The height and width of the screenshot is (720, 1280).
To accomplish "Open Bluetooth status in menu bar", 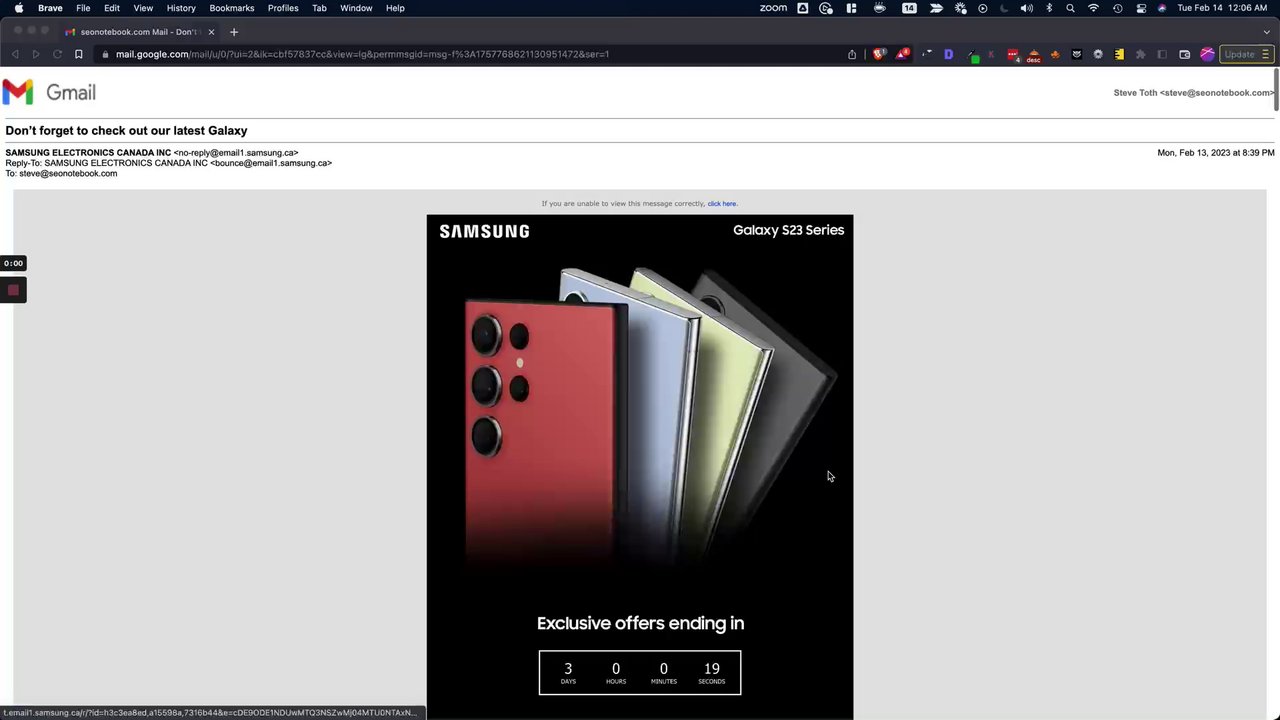I will 1049,8.
